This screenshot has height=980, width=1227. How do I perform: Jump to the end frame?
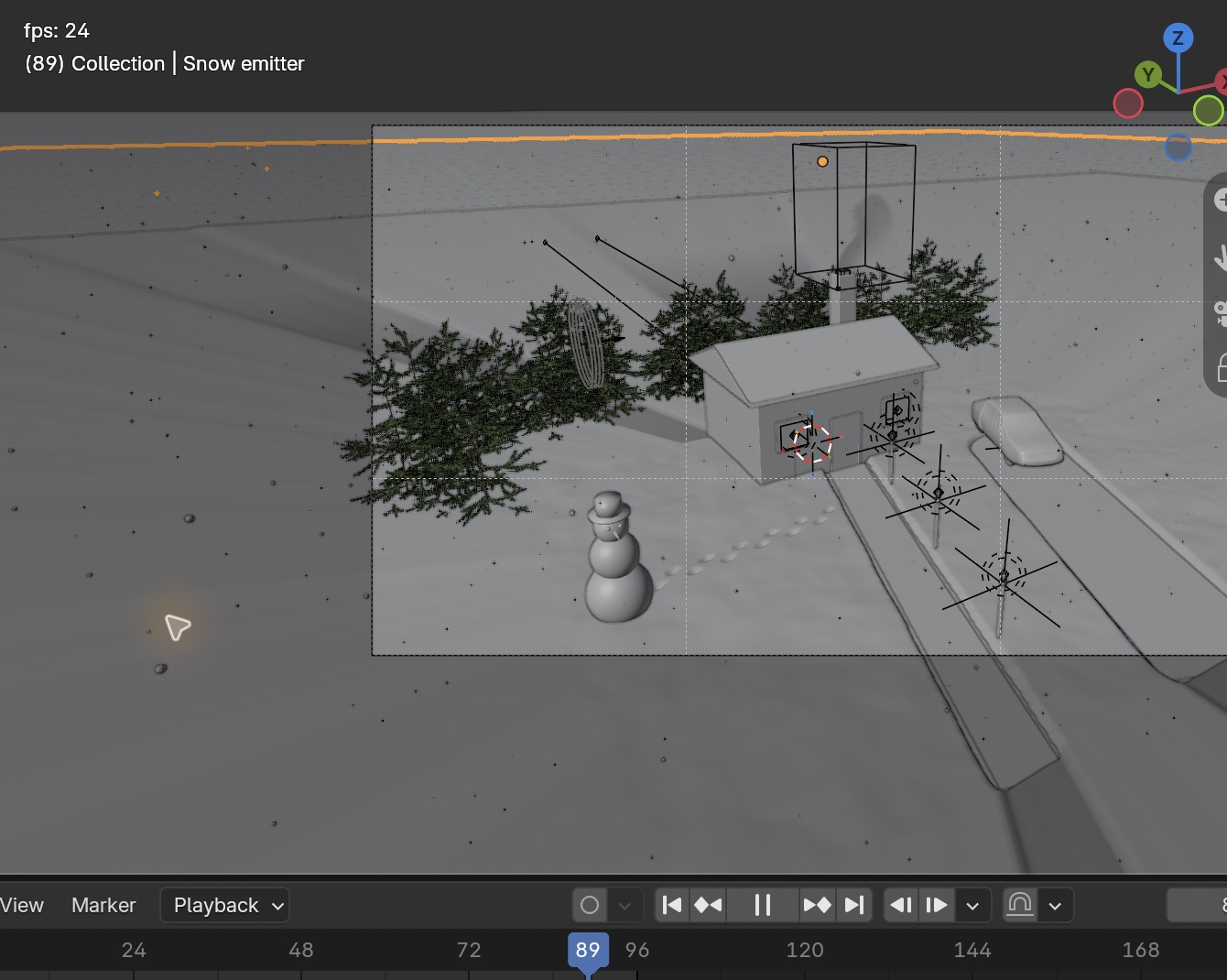click(853, 905)
